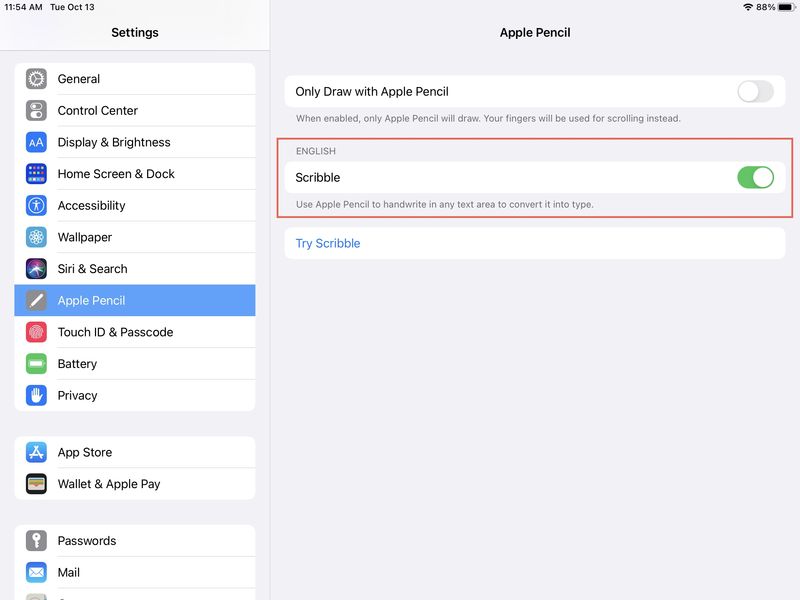This screenshot has width=800, height=600.
Task: Tap the Control Center icon
Action: click(x=36, y=111)
